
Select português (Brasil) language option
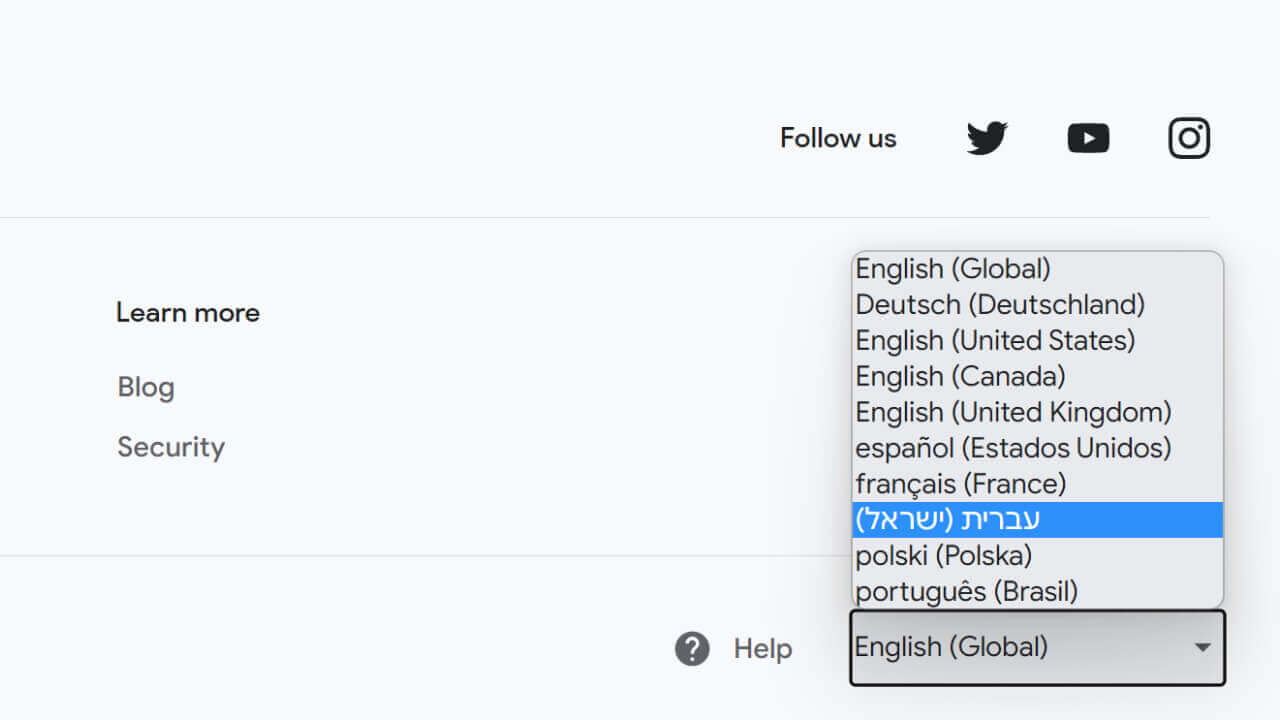tap(966, 592)
